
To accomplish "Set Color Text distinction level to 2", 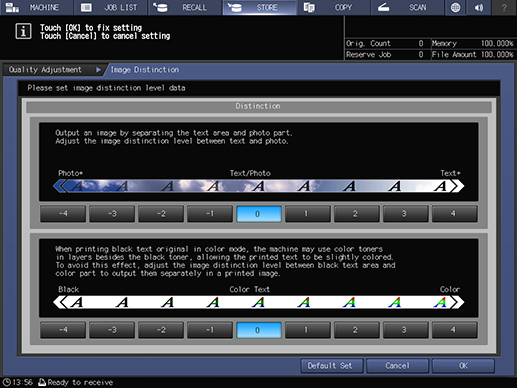I will pos(357,330).
